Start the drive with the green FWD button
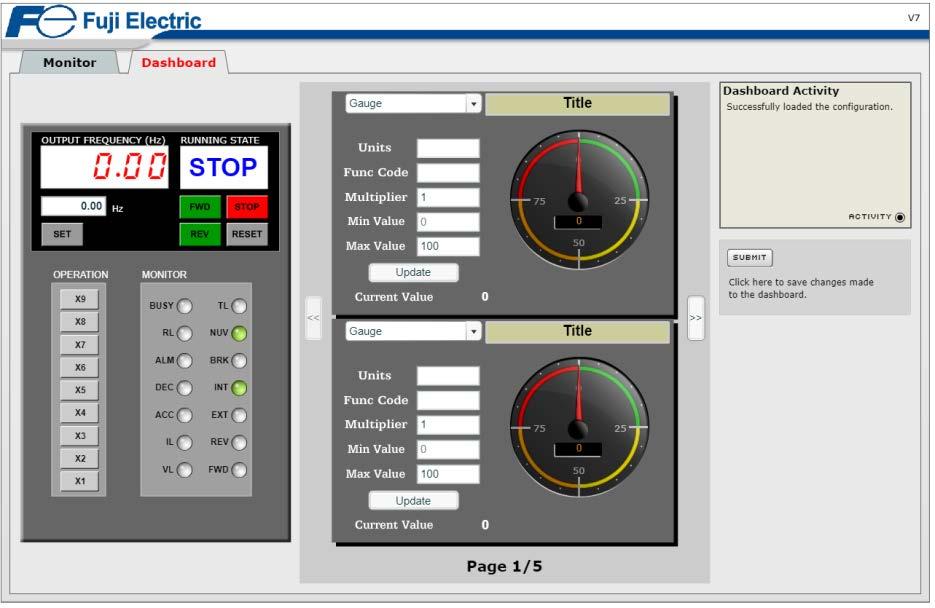Image resolution: width=935 pixels, height=608 pixels. click(x=200, y=207)
